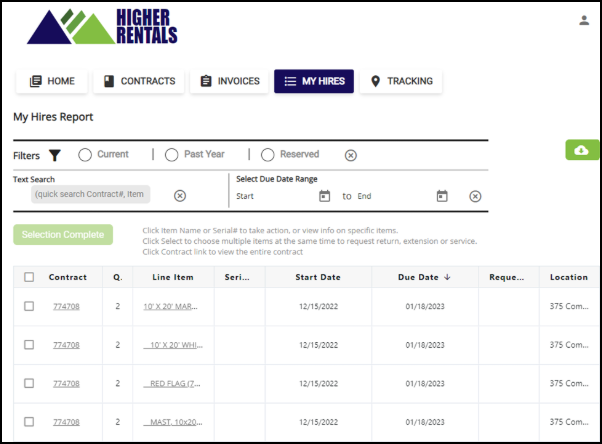Select the Reserved filter radio button
The height and width of the screenshot is (444, 602).
pyautogui.click(x=267, y=155)
